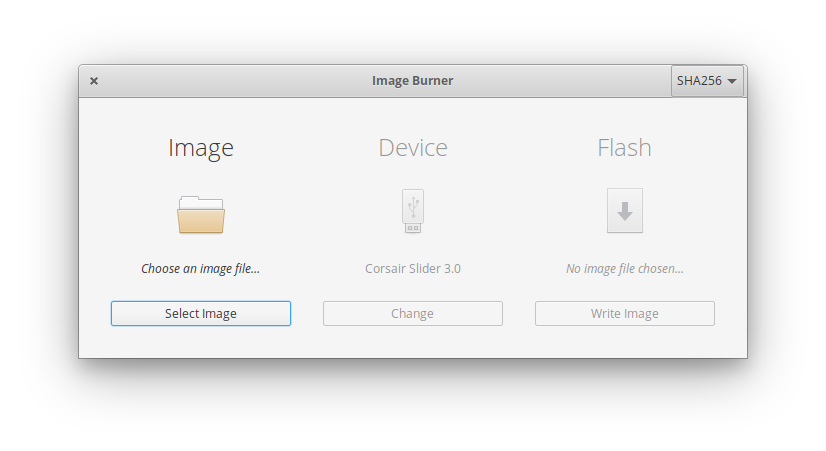Click the folder icon under Image
Image resolution: width=826 pixels, height=451 pixels.
(201, 214)
